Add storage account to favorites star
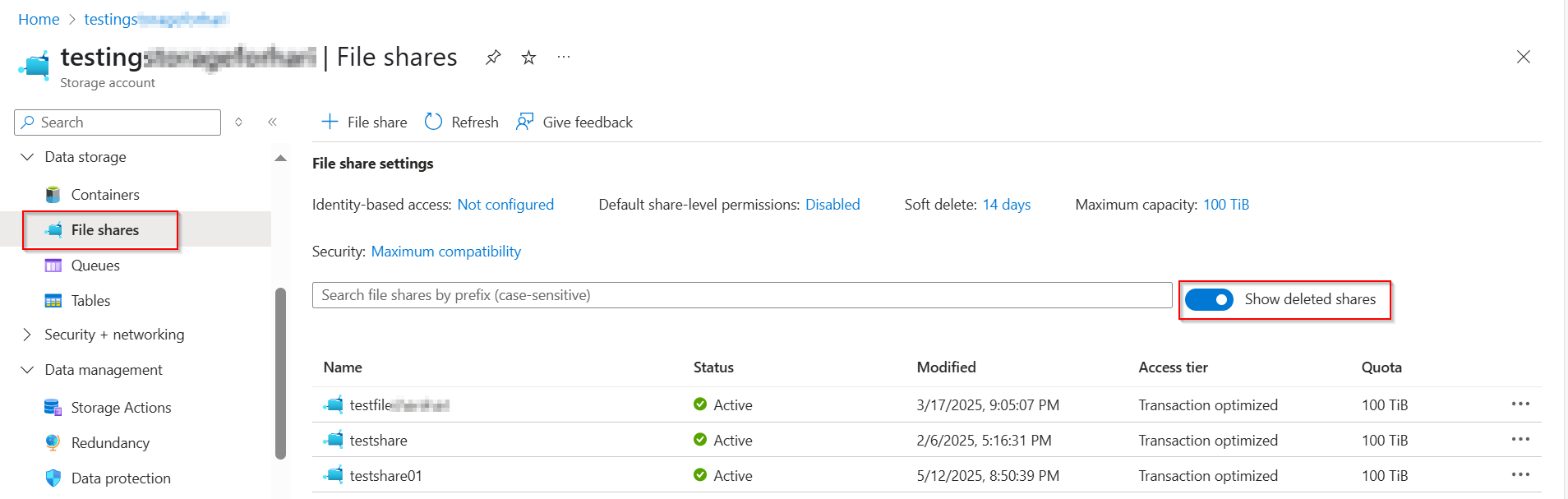Screen dimensions: 1568x499 (528, 57)
